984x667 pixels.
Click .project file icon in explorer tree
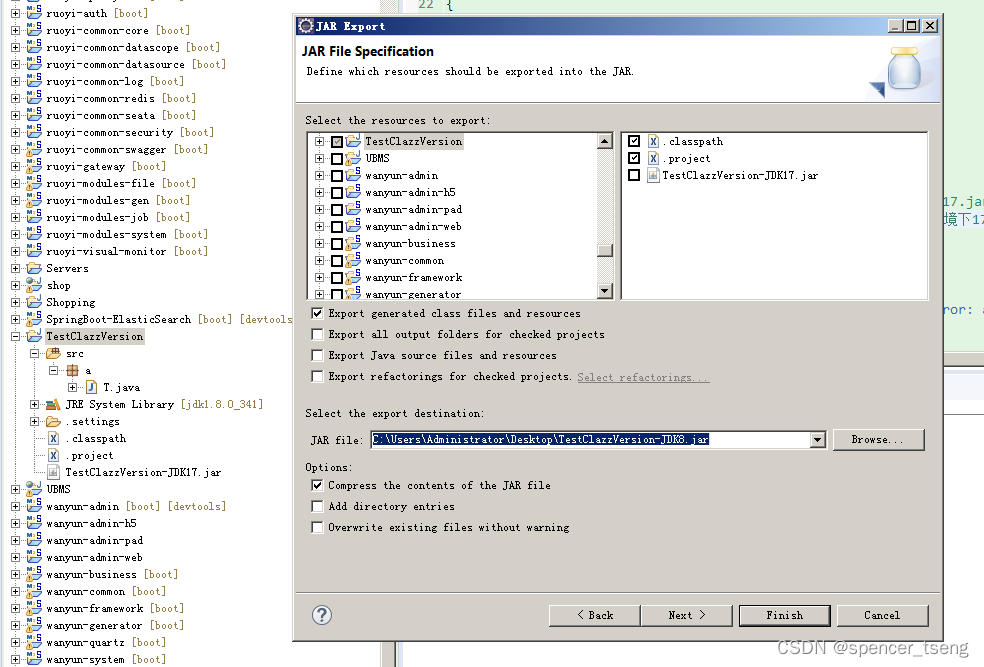point(53,455)
